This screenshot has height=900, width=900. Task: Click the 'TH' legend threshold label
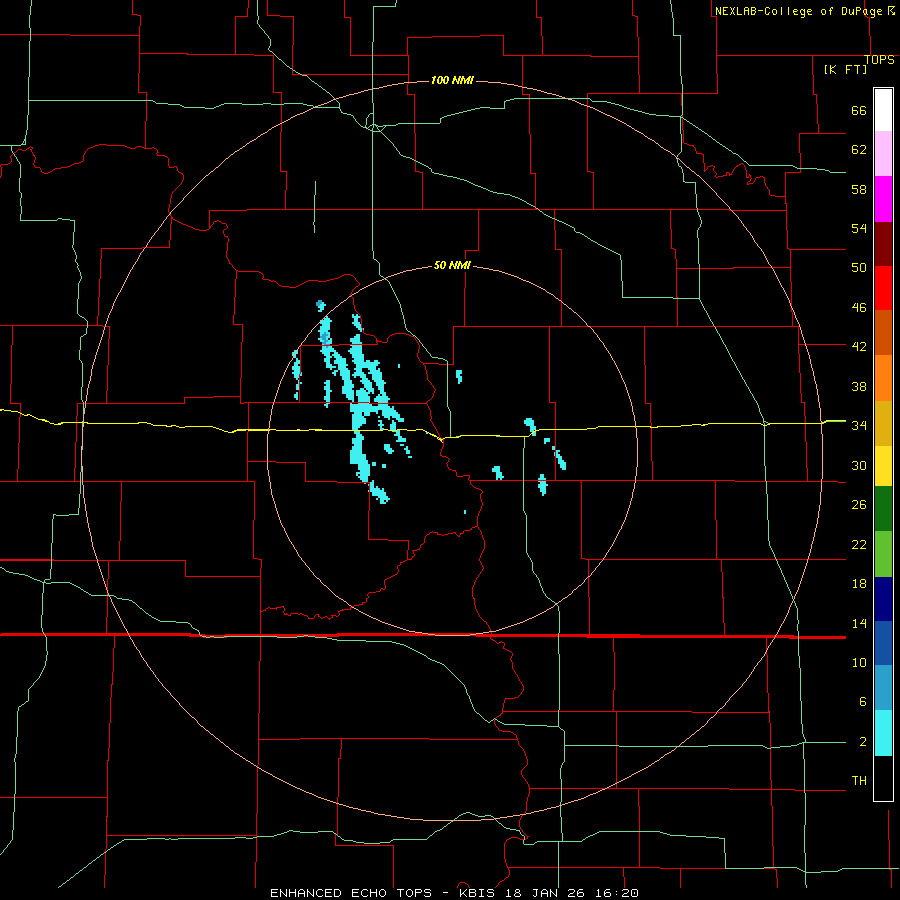859,781
